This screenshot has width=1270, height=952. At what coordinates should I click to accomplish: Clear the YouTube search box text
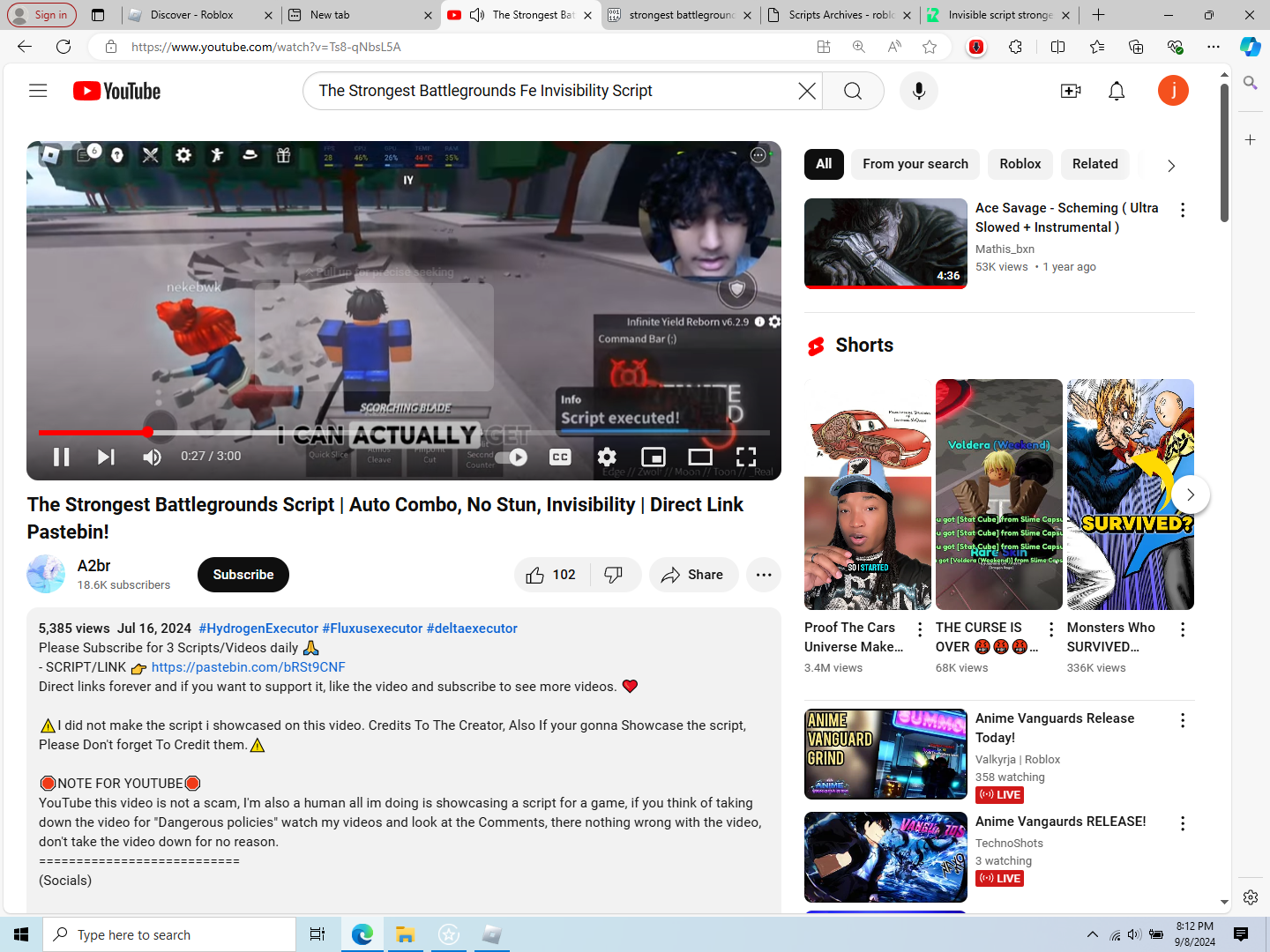[806, 91]
